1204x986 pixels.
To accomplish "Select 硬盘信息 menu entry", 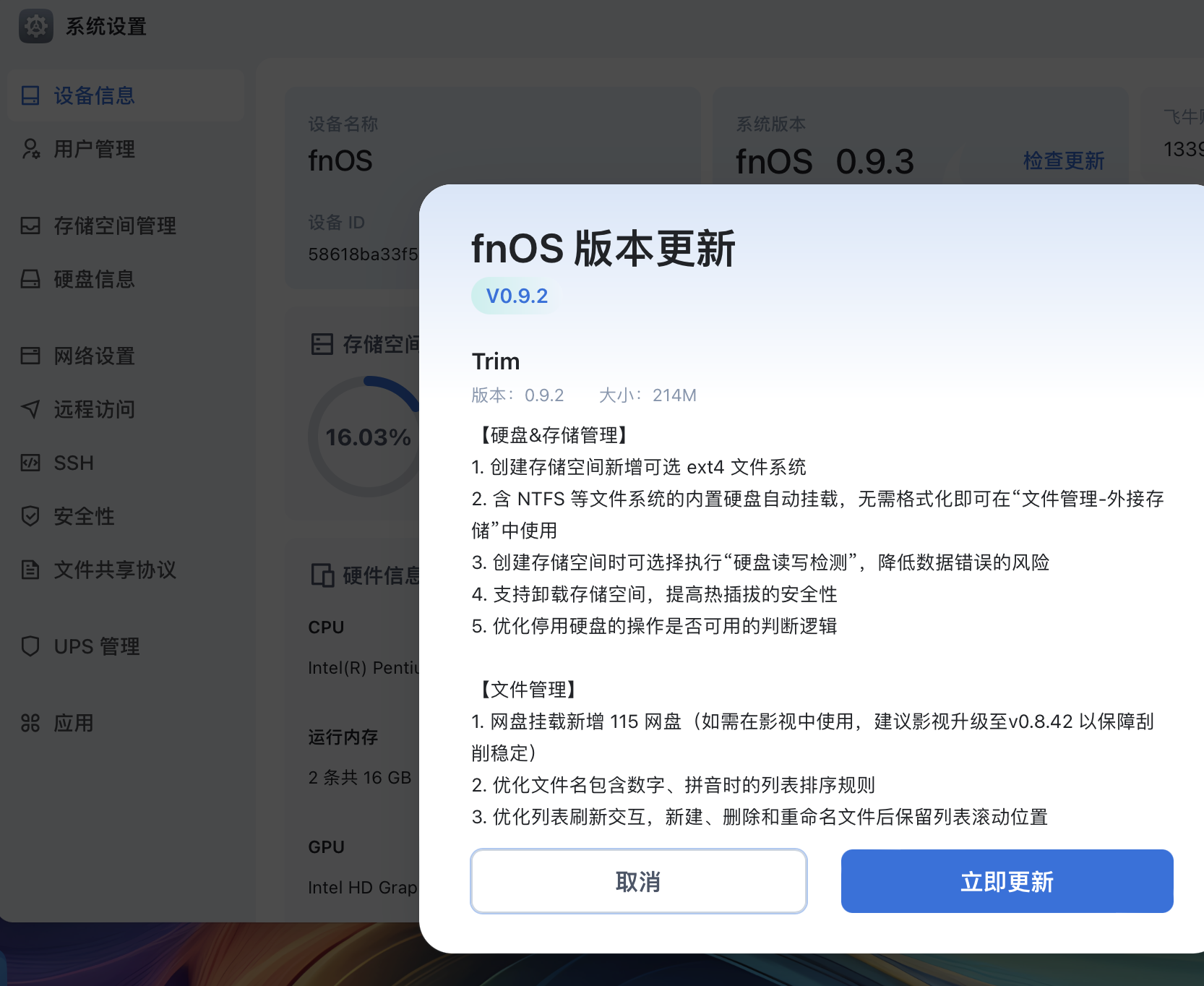I will pyautogui.click(x=126, y=279).
